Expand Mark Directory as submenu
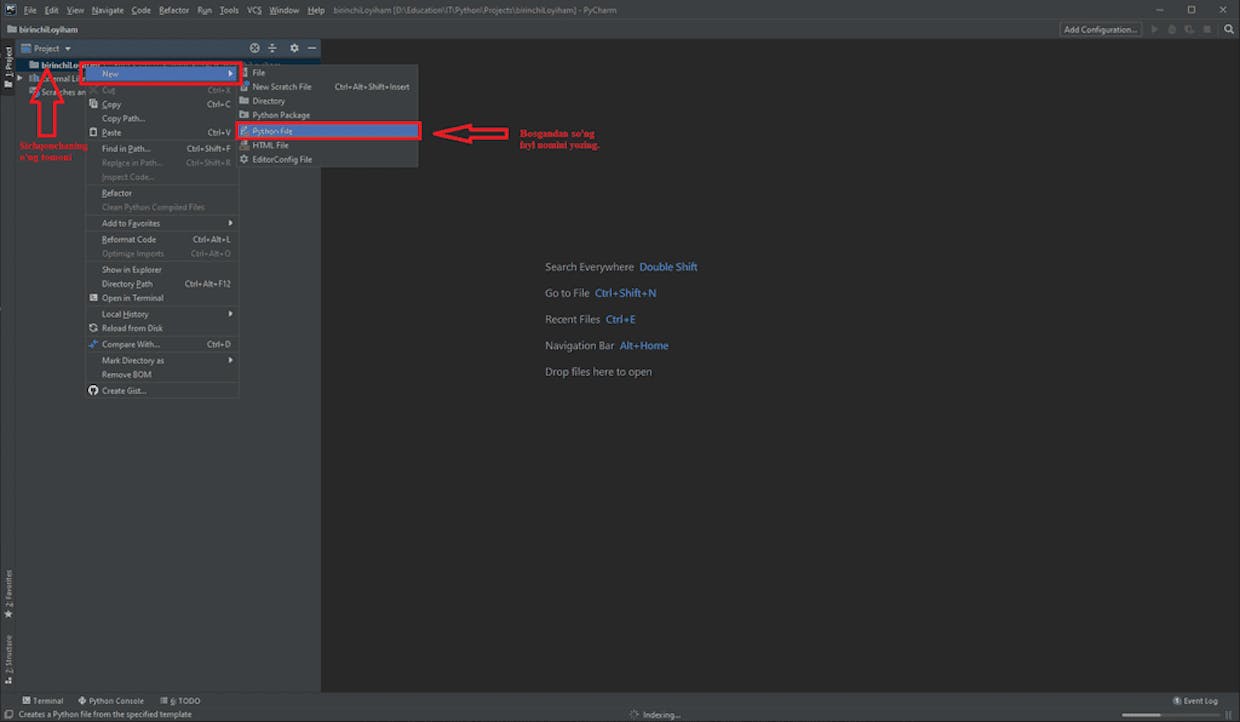 click(161, 361)
